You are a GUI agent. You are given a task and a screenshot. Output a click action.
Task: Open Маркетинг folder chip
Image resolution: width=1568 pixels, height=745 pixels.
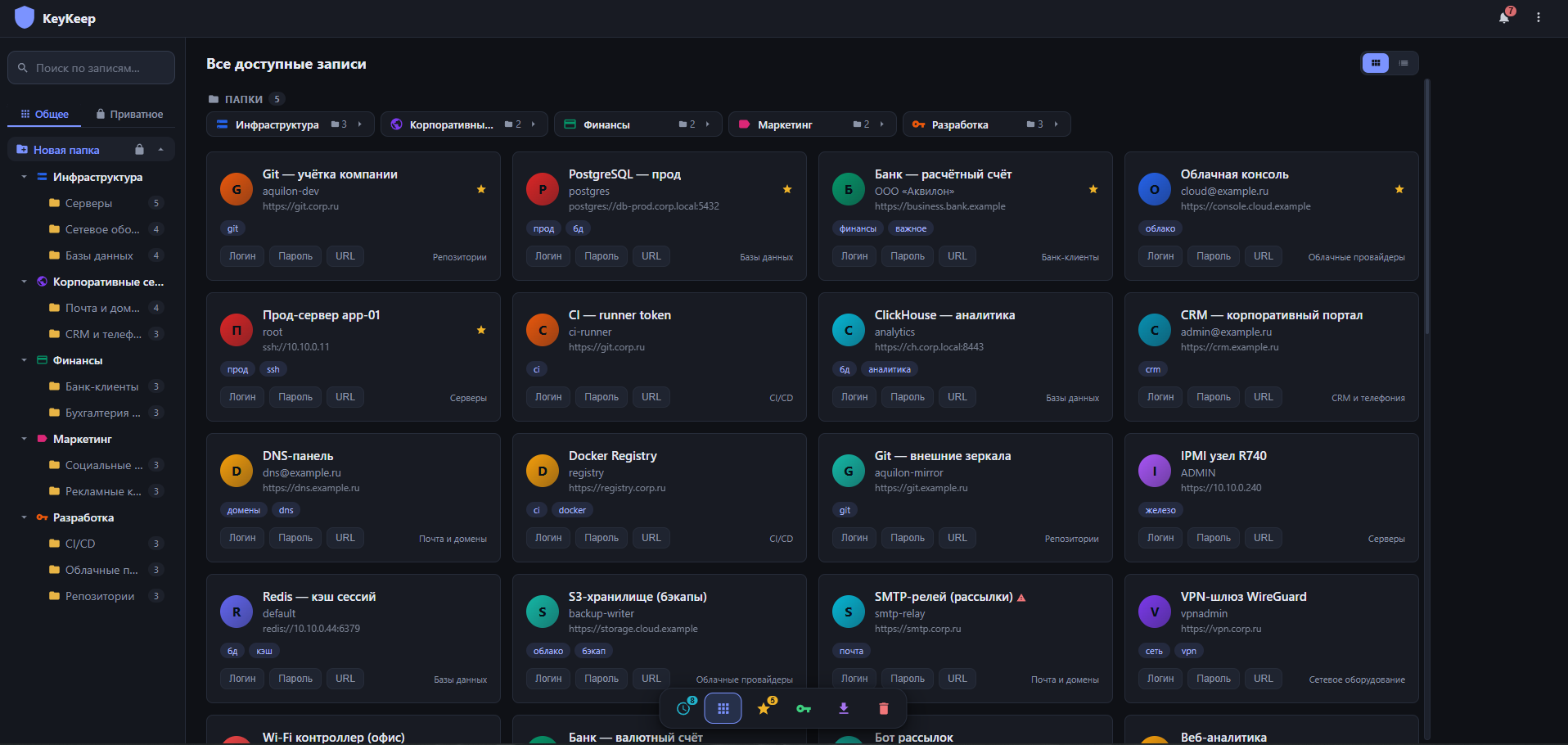pos(812,124)
